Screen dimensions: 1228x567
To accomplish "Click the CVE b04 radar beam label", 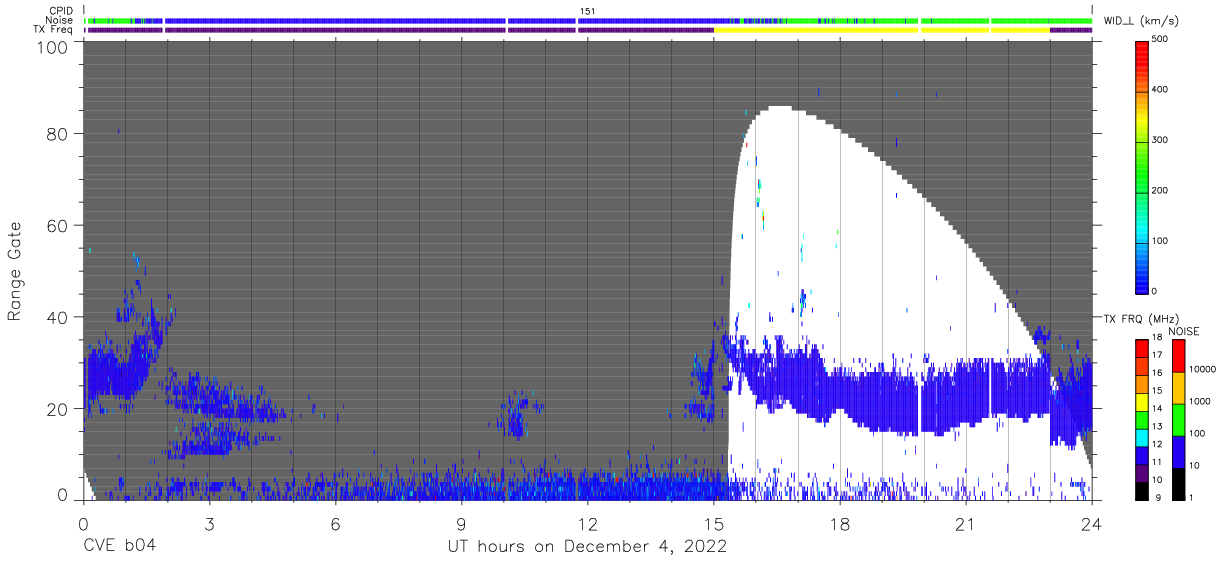I will coord(119,546).
